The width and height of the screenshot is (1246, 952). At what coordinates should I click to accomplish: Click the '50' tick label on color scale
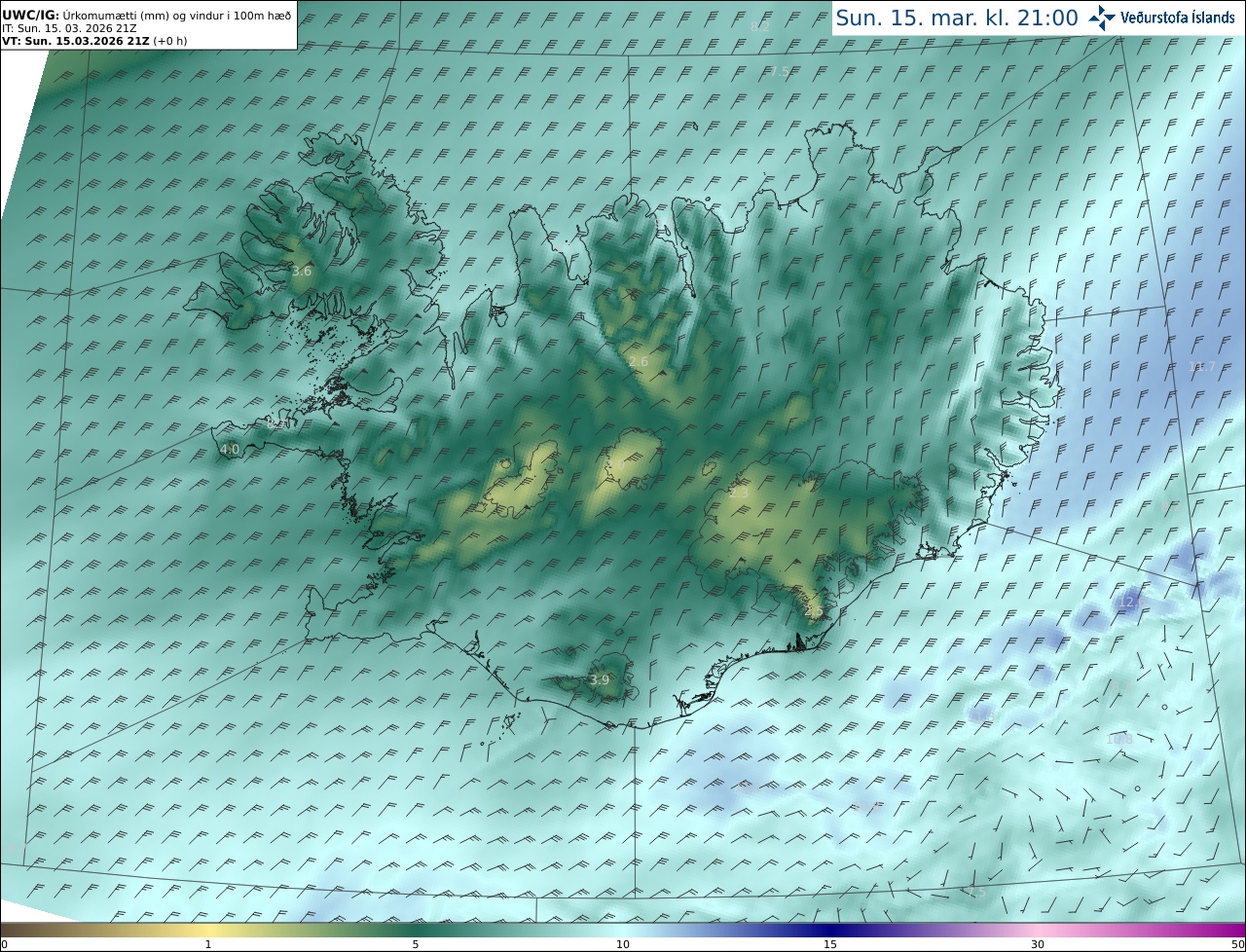1238,944
